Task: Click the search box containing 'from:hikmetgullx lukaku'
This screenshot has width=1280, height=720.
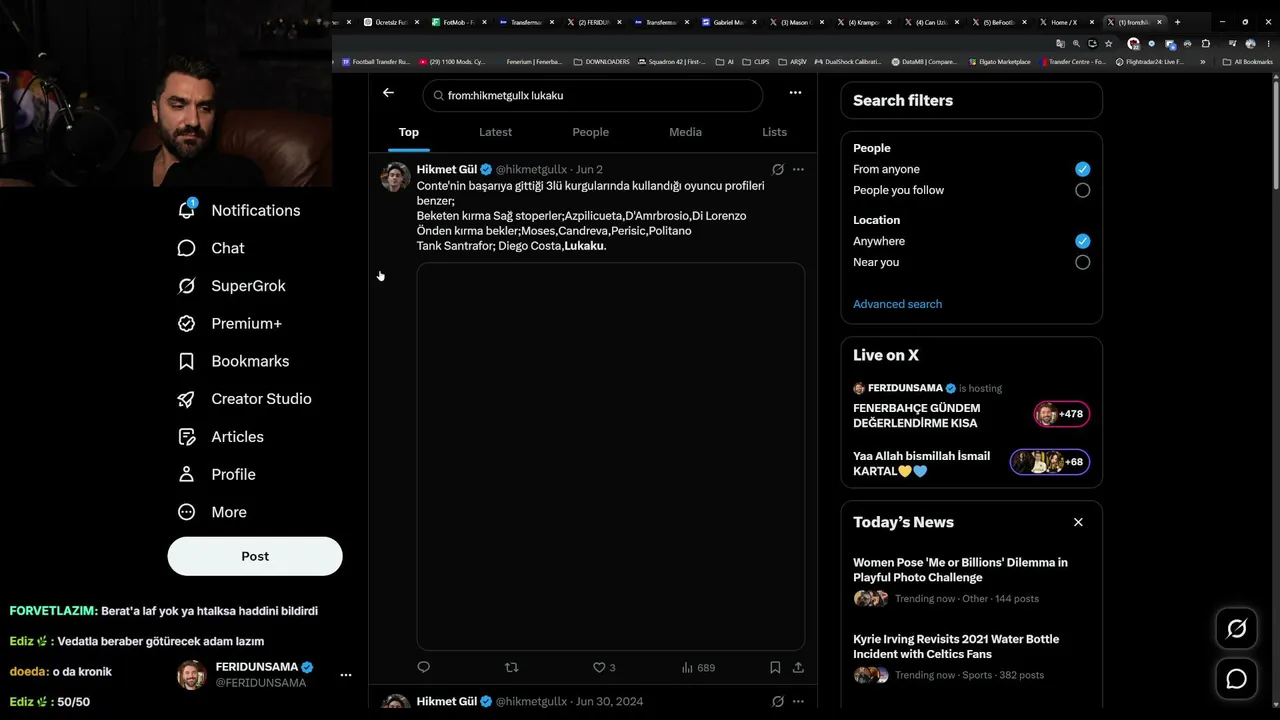Action: pyautogui.click(x=593, y=95)
